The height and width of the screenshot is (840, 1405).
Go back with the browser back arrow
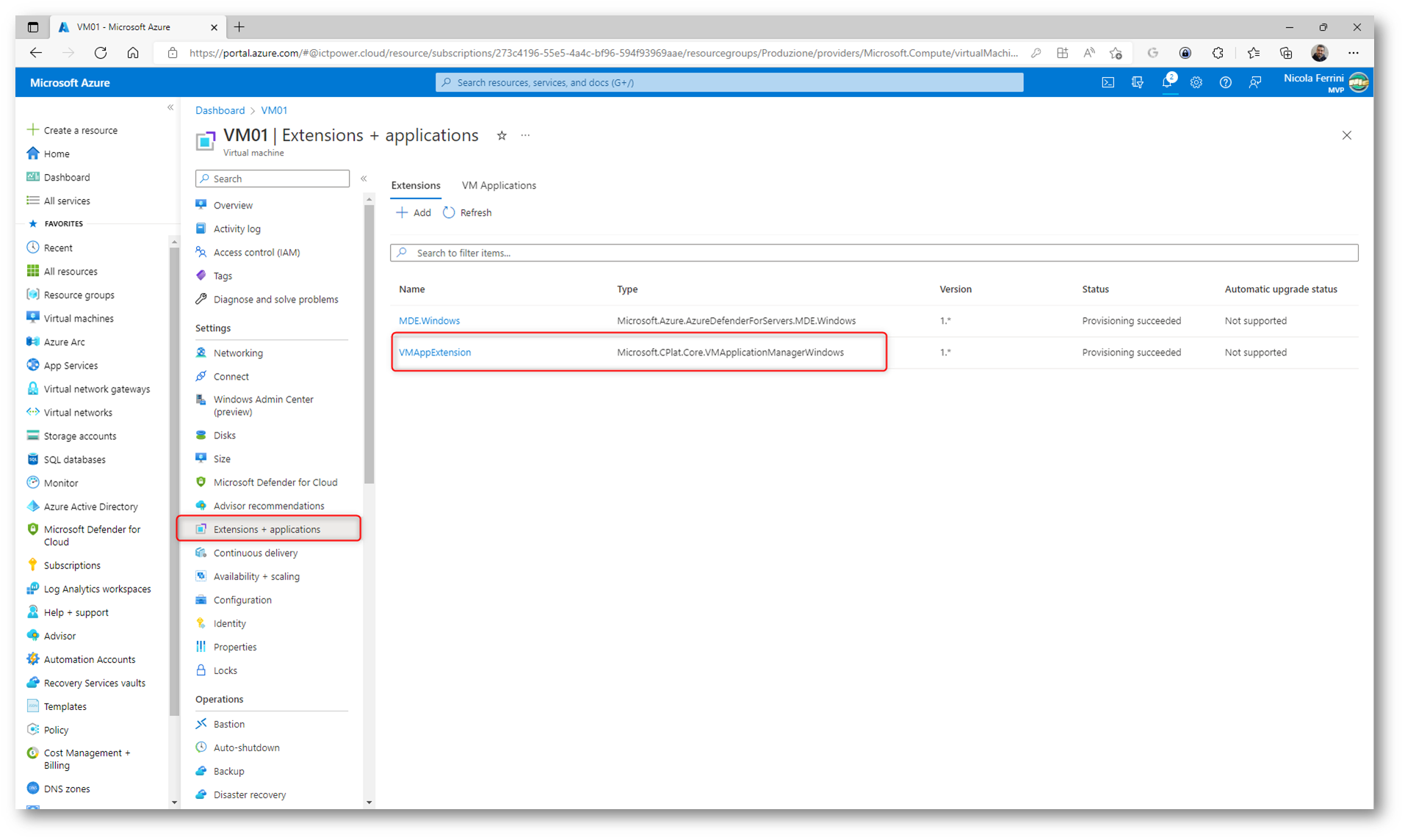coord(35,53)
